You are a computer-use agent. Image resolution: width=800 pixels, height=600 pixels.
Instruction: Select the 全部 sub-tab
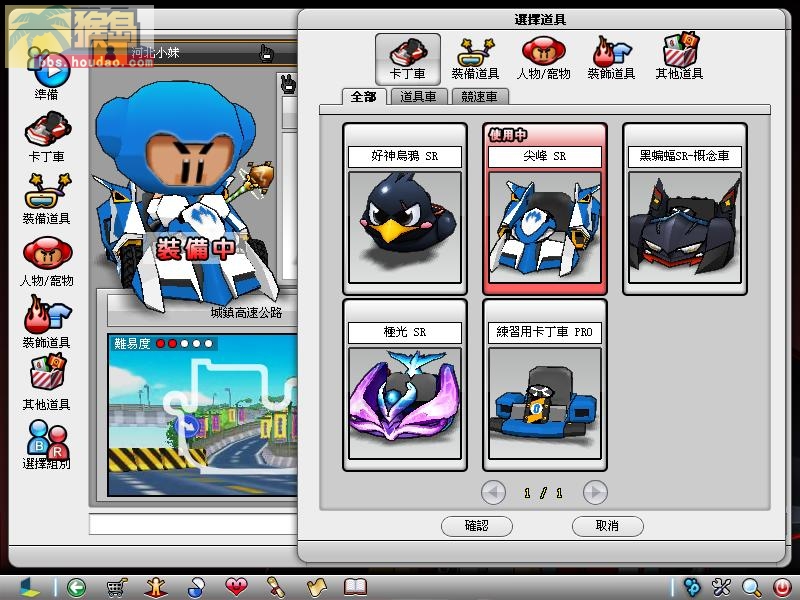click(x=363, y=96)
